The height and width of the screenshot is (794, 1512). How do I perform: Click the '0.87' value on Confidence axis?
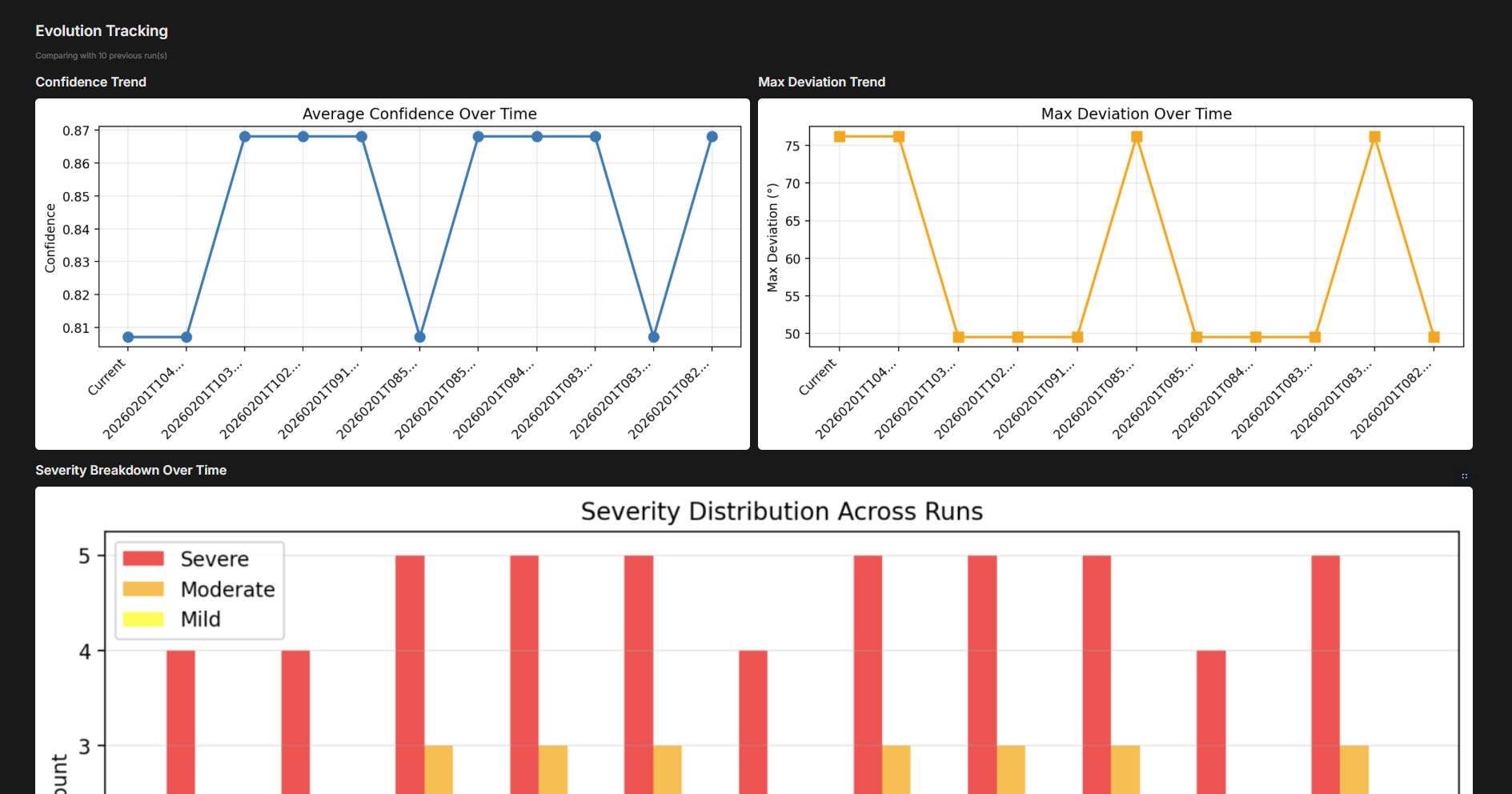coord(76,130)
